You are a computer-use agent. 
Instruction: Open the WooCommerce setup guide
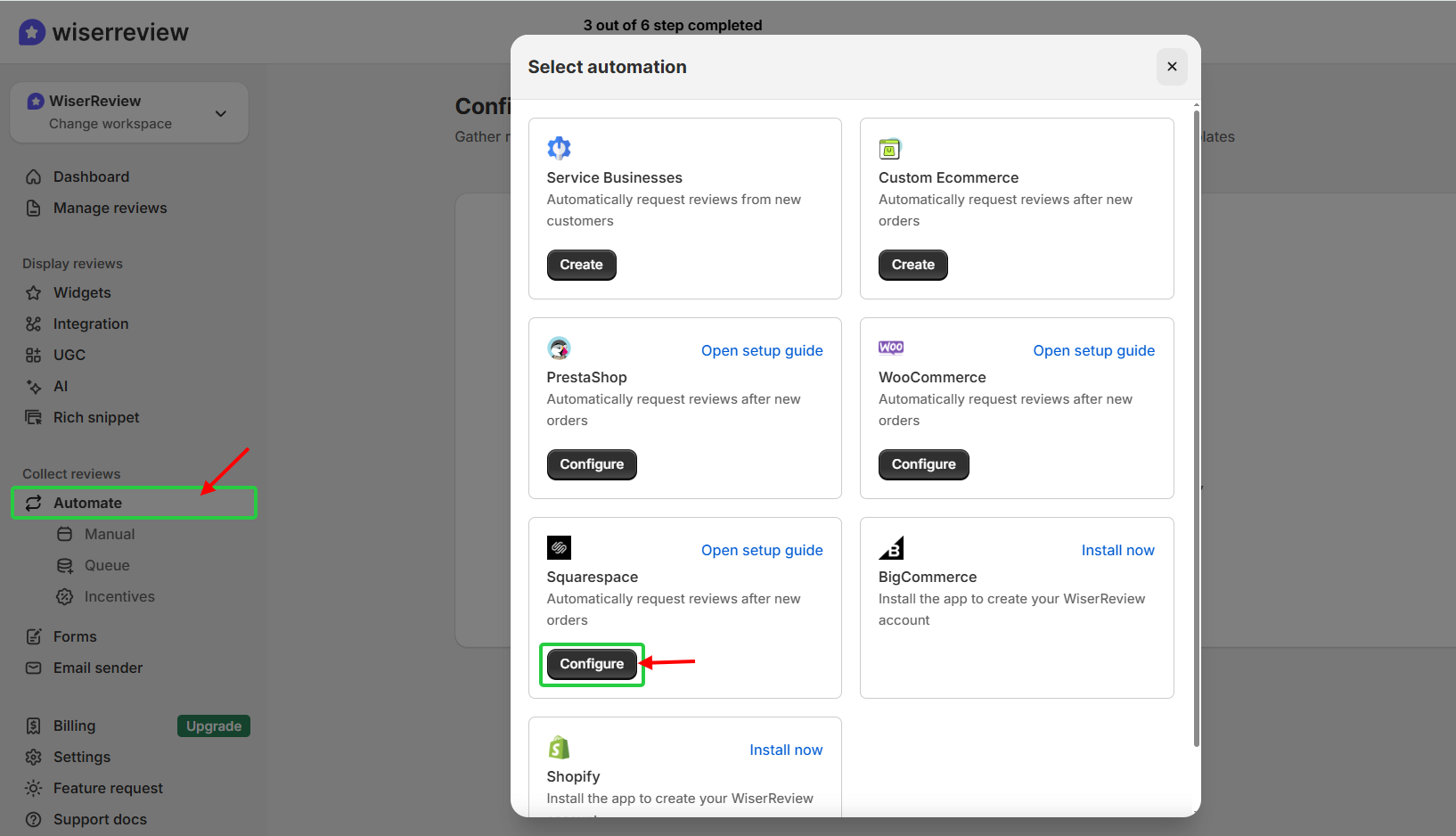pos(1093,350)
